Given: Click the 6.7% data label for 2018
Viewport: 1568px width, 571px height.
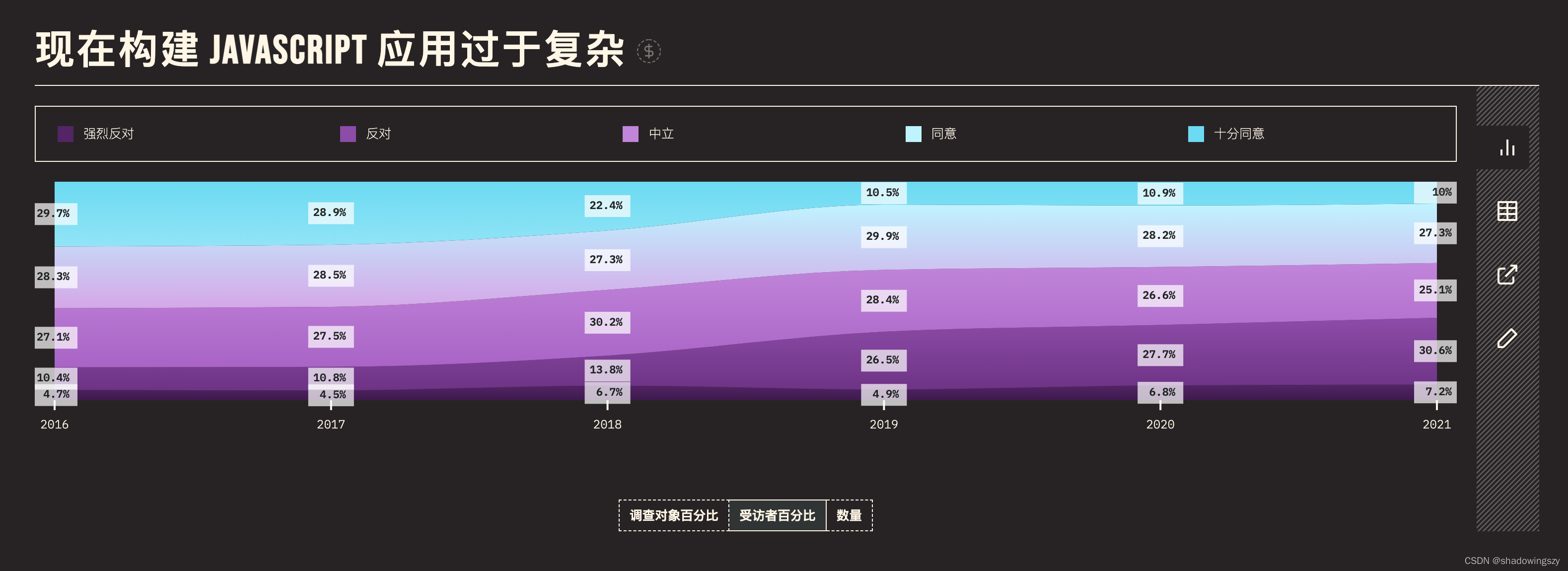Looking at the screenshot, I should coord(607,393).
